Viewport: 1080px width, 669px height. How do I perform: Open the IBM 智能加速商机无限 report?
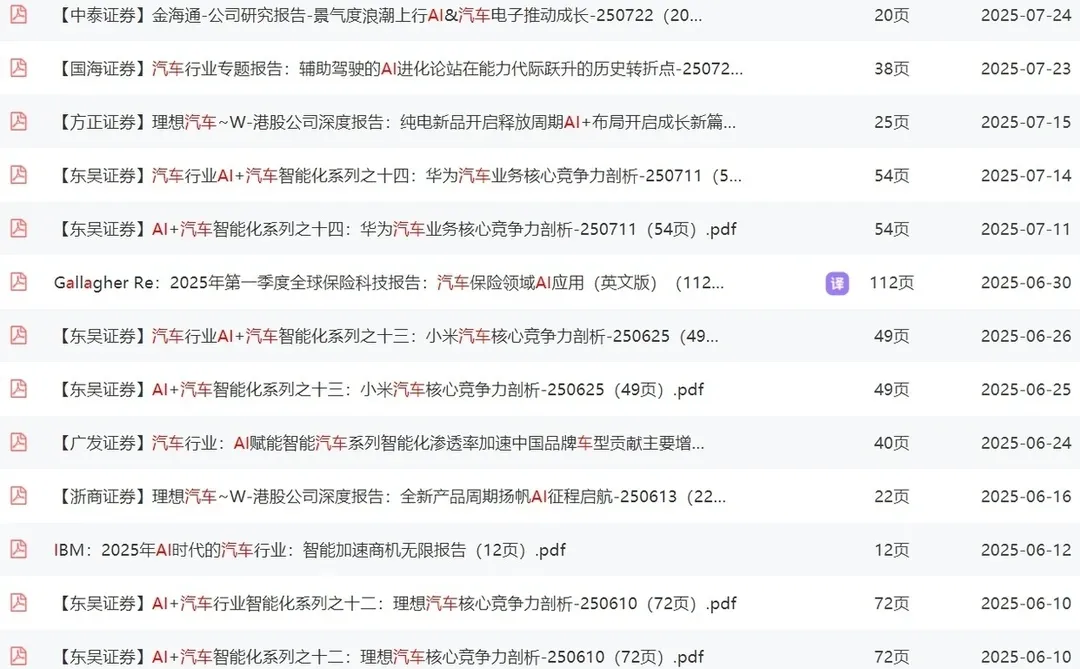pos(310,549)
